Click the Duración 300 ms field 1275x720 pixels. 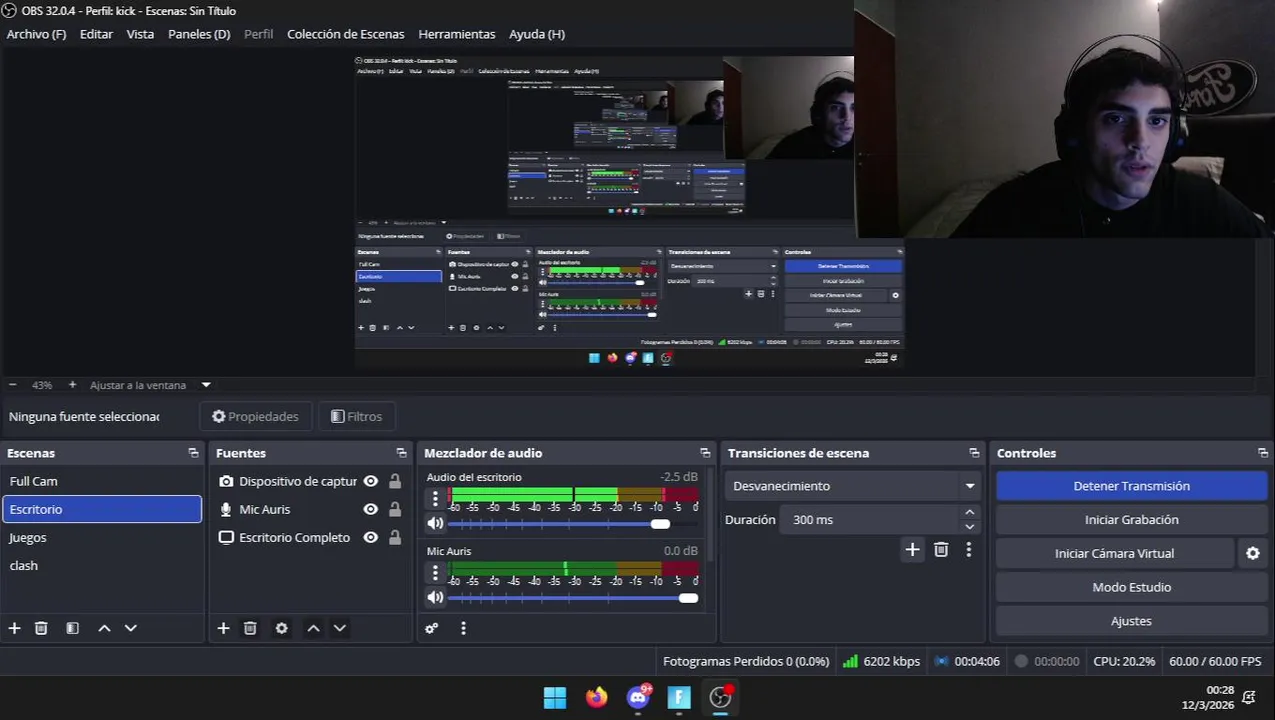(x=868, y=520)
